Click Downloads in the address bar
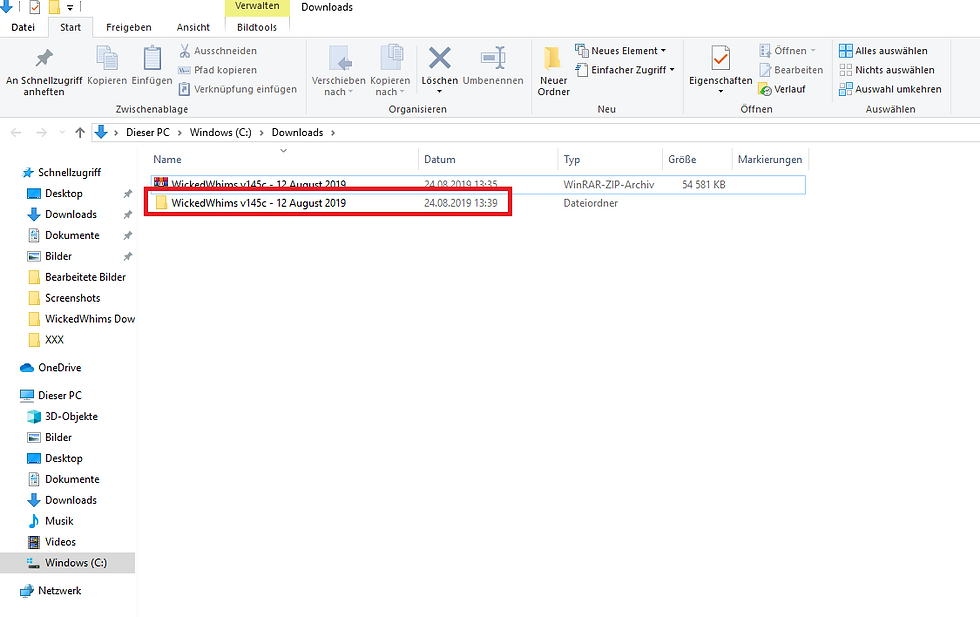980x617 pixels. pyautogui.click(x=298, y=133)
